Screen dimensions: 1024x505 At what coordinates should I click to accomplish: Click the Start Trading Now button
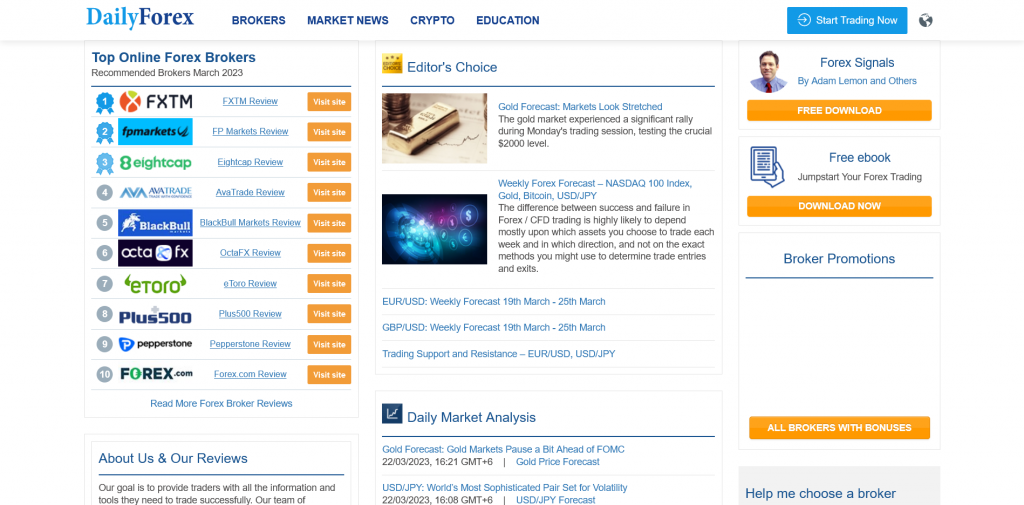pyautogui.click(x=847, y=20)
